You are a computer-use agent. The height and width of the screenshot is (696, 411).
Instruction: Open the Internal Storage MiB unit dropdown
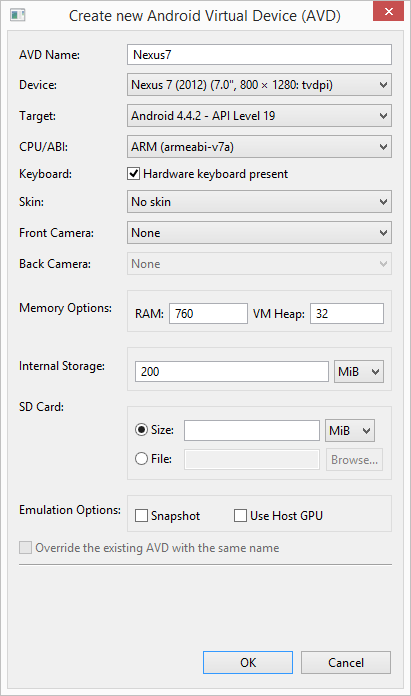tap(359, 372)
